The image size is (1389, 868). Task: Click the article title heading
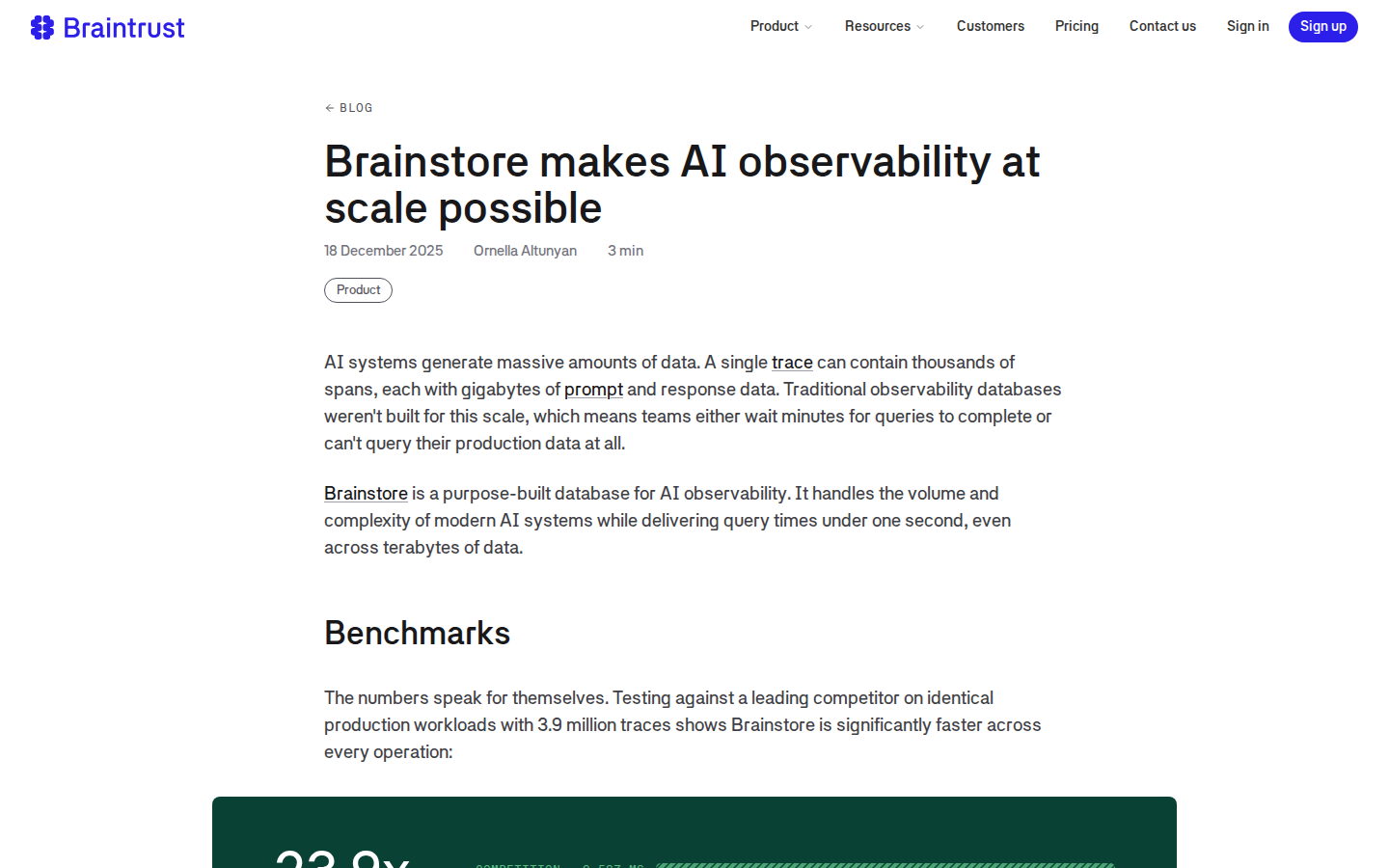coord(682,184)
